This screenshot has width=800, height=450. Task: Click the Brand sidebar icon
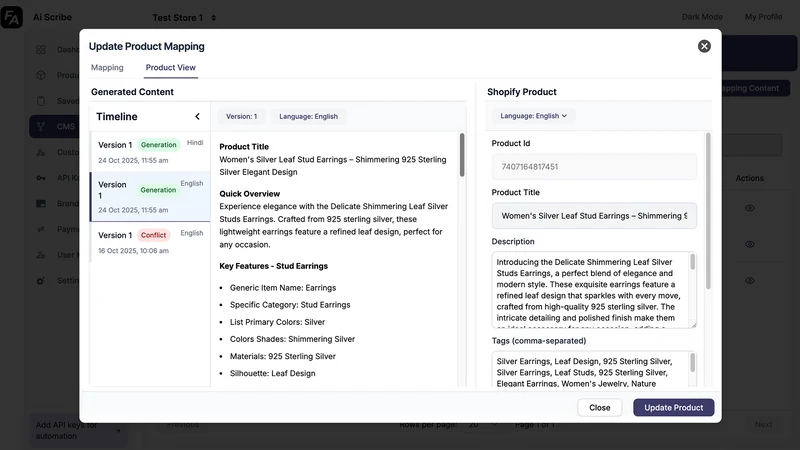(x=41, y=204)
